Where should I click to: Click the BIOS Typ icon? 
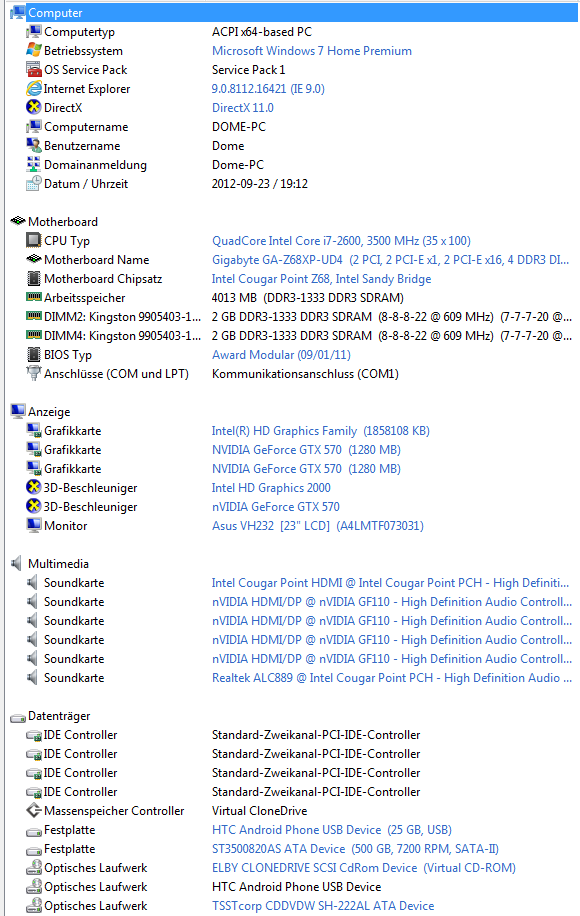tap(34, 354)
